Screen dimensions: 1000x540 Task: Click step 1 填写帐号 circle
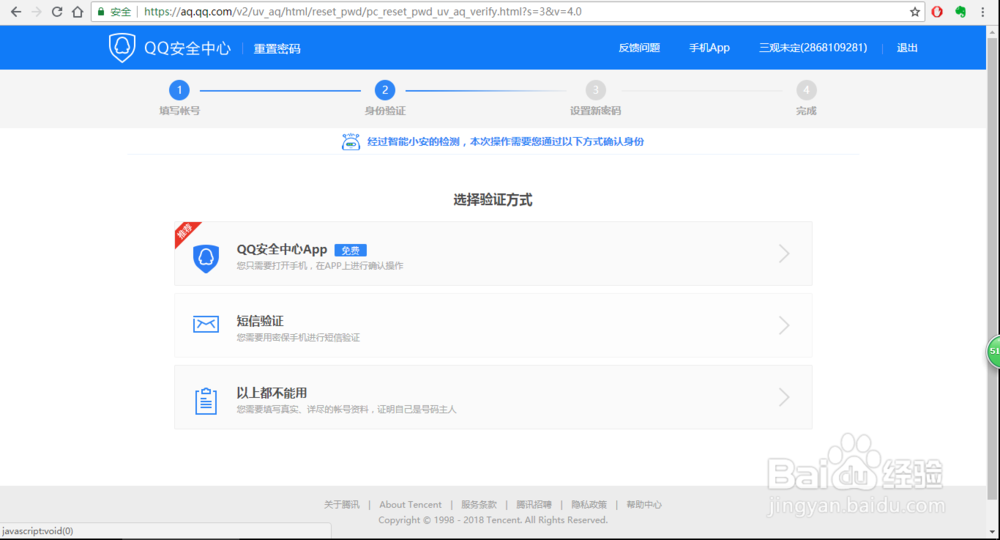(x=179, y=90)
